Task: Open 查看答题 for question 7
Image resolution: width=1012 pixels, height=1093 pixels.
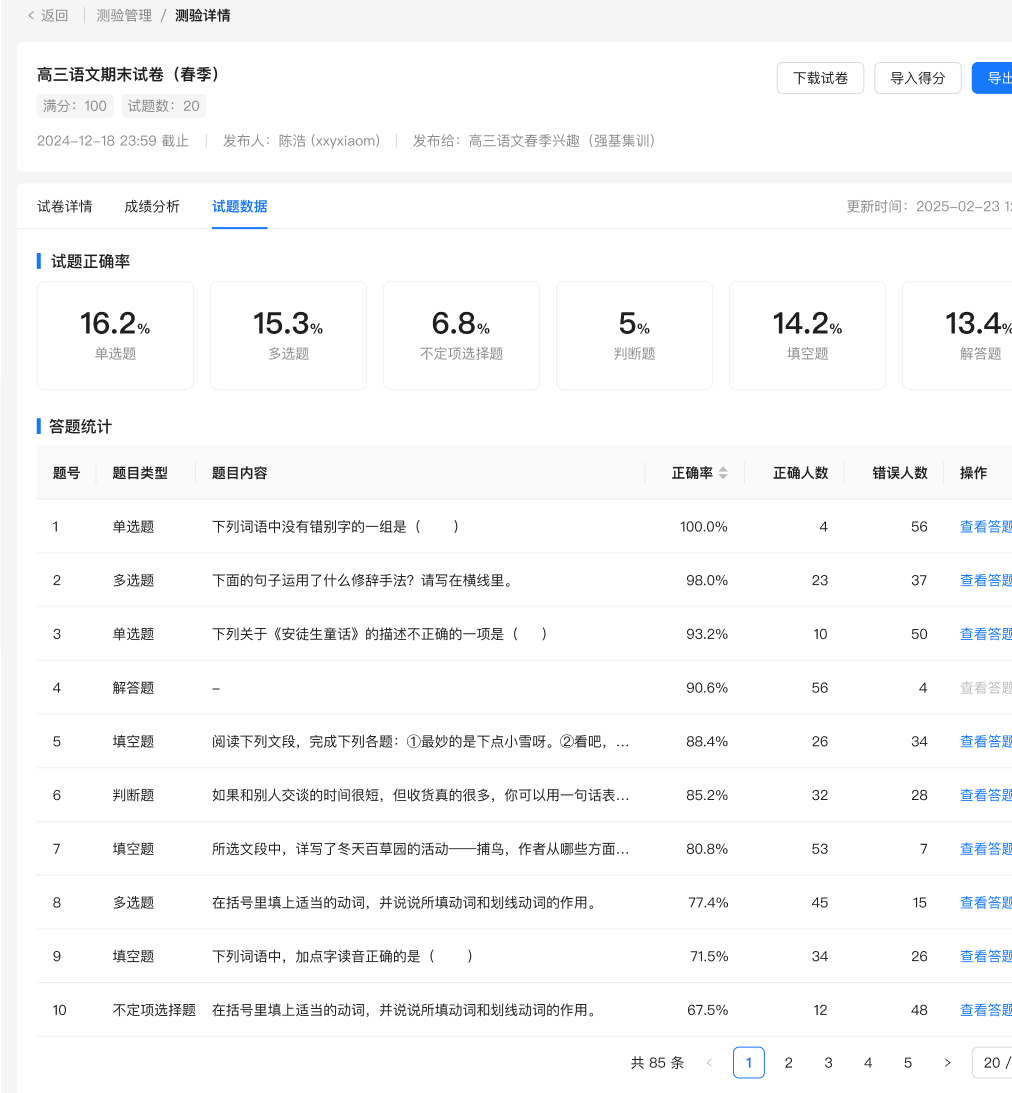Action: 986,849
